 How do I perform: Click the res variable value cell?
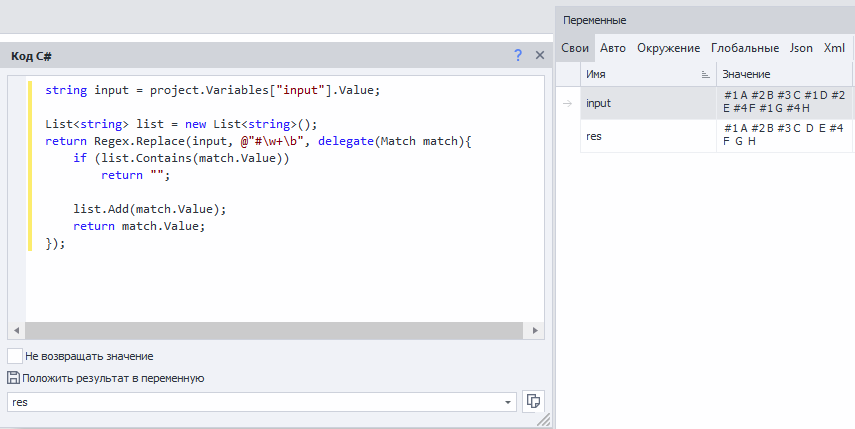pos(785,135)
